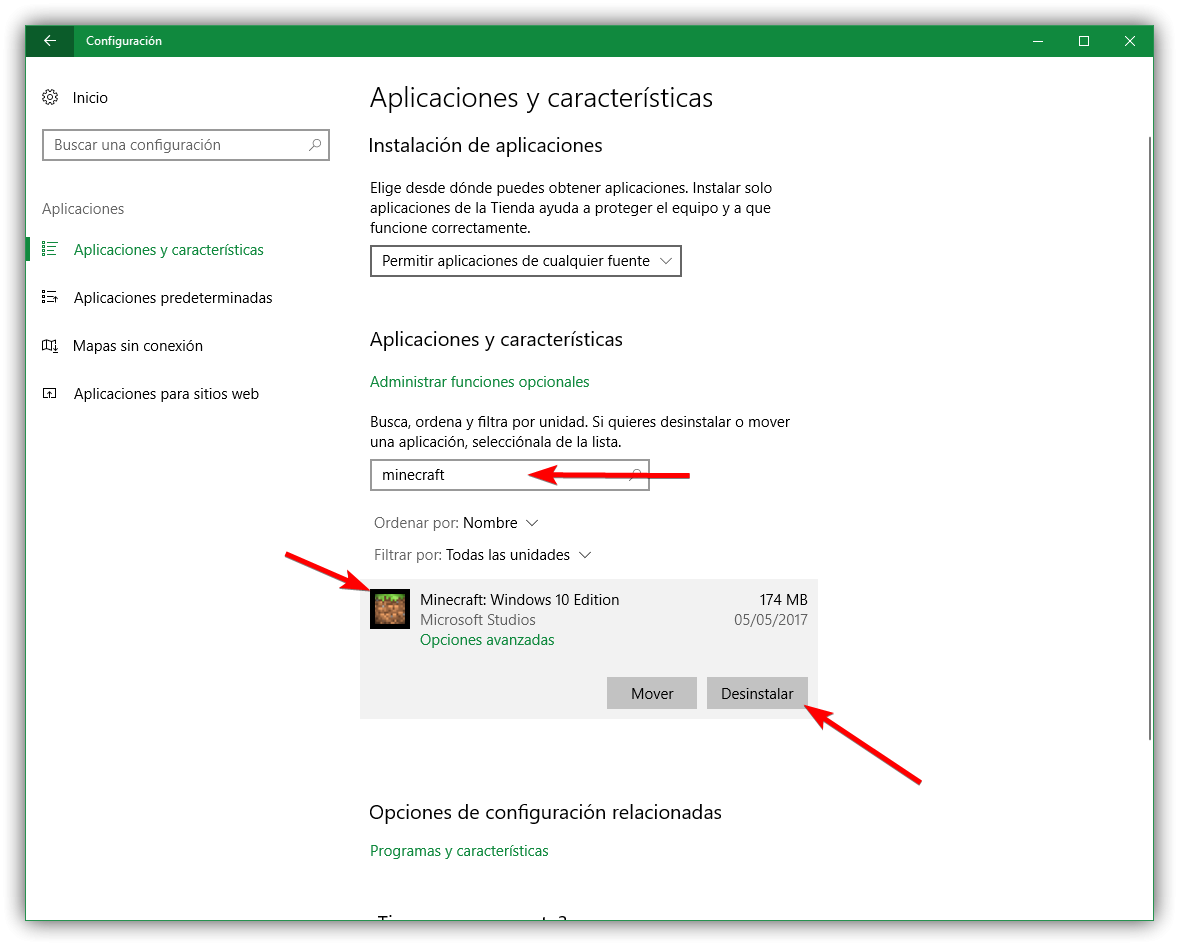Select Aplicaciones para sitios web
The image size is (1179, 946).
tap(166, 394)
